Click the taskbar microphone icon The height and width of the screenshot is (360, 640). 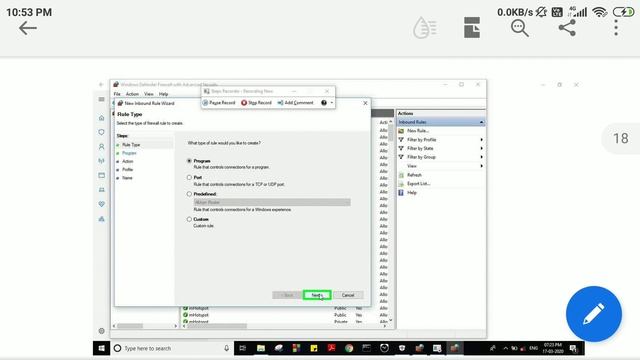pos(226,348)
